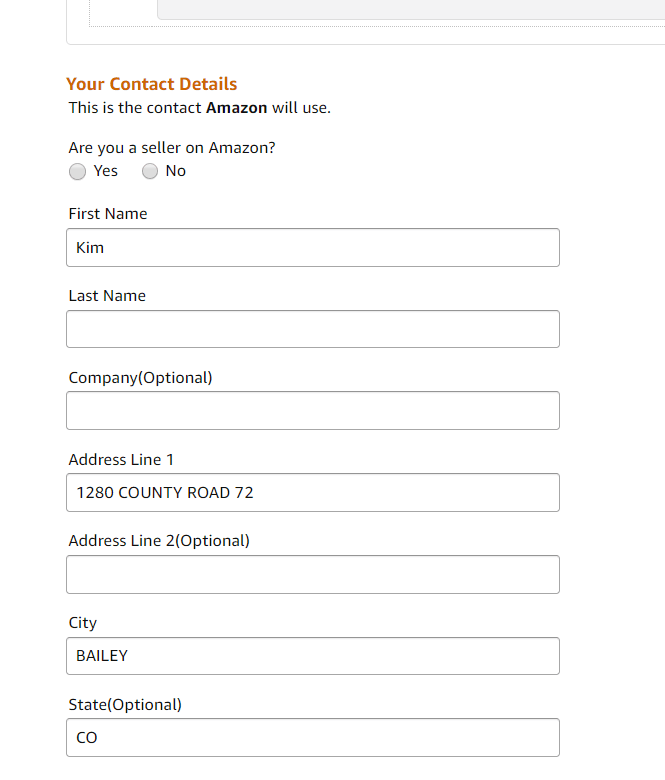Click the "Company(Optional)" label
The height and width of the screenshot is (780, 665).
pos(140,378)
